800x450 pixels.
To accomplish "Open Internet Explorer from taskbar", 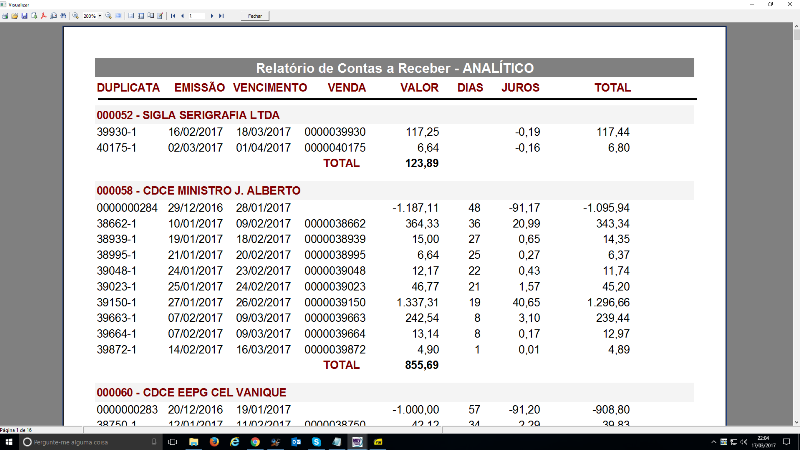I will pyautogui.click(x=235, y=442).
